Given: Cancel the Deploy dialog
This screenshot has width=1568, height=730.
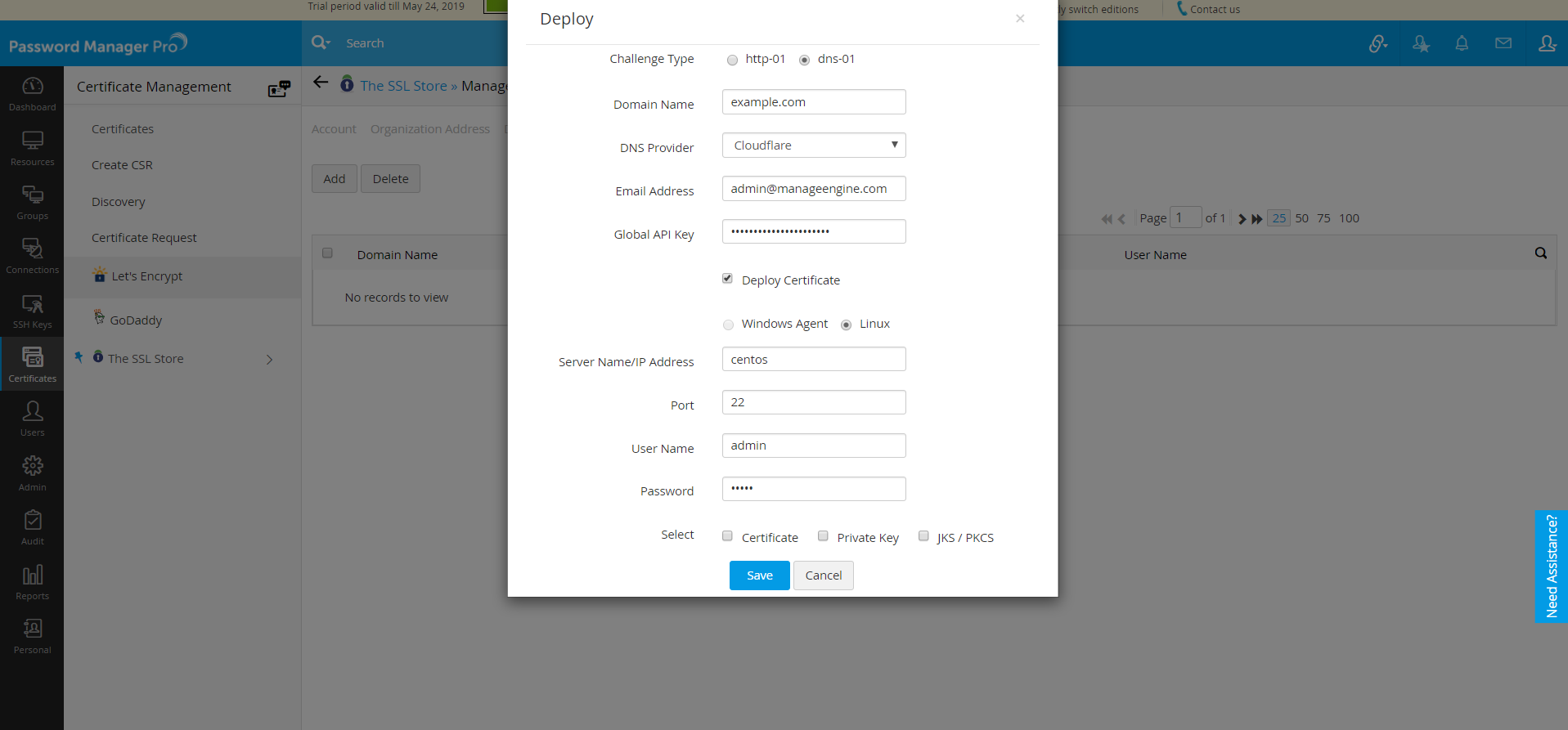Looking at the screenshot, I should click(823, 575).
